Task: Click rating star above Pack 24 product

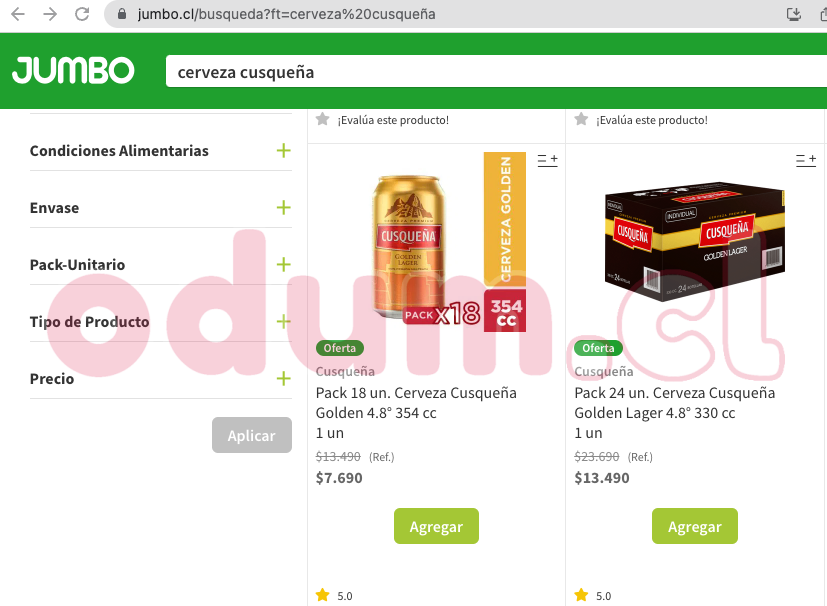Action: pos(581,119)
